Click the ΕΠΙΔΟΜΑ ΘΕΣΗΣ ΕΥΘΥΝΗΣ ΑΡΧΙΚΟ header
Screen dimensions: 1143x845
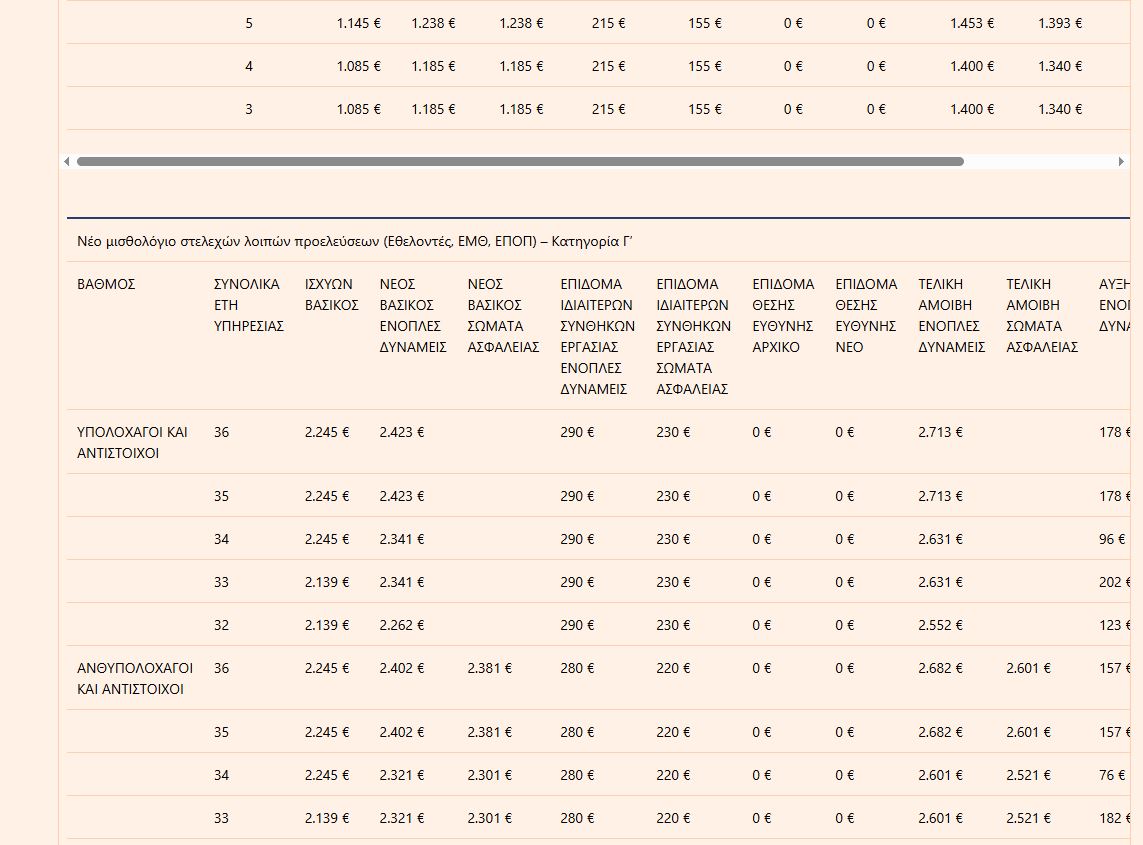click(783, 316)
